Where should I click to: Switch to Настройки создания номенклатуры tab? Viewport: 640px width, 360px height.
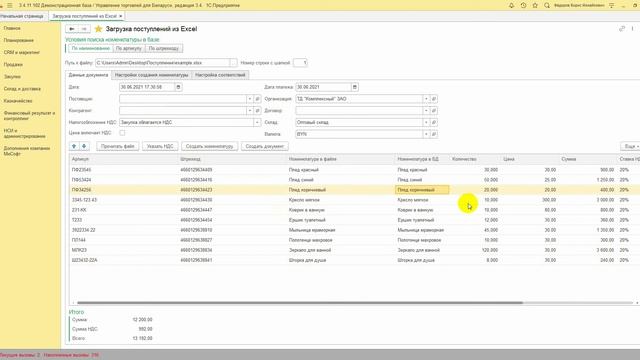pyautogui.click(x=151, y=75)
